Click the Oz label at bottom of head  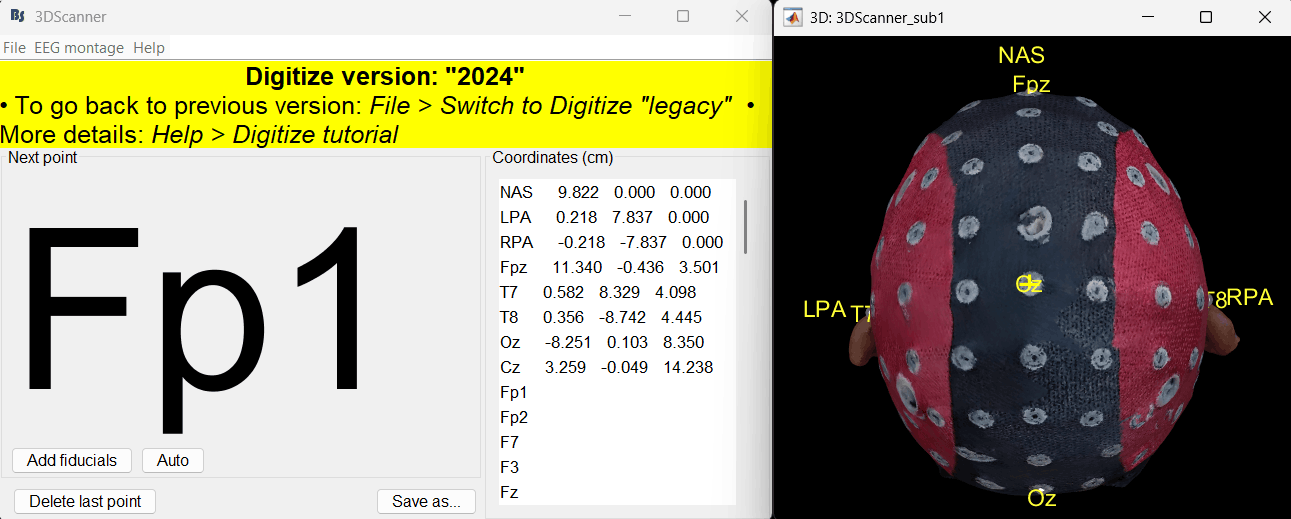pyautogui.click(x=1041, y=498)
